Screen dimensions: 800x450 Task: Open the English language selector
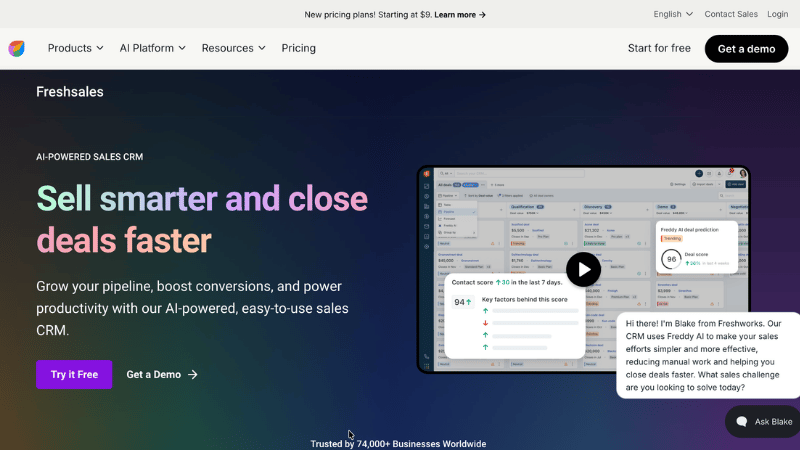click(x=673, y=14)
